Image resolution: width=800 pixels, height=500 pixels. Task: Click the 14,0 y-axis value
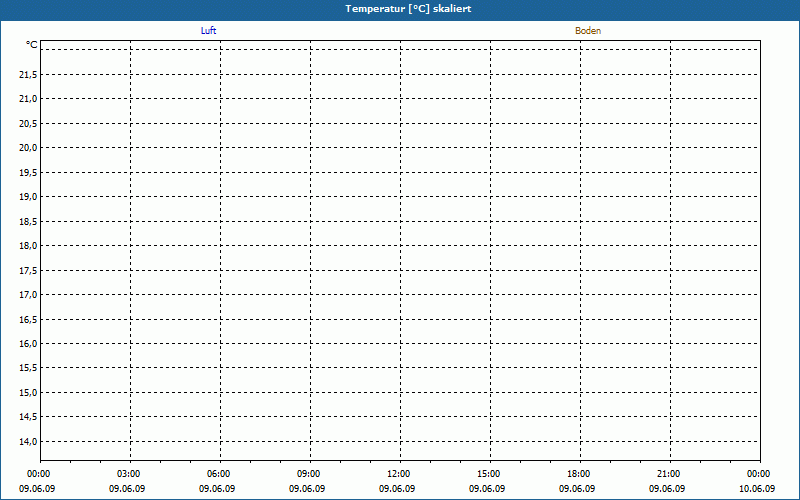pos(28,442)
